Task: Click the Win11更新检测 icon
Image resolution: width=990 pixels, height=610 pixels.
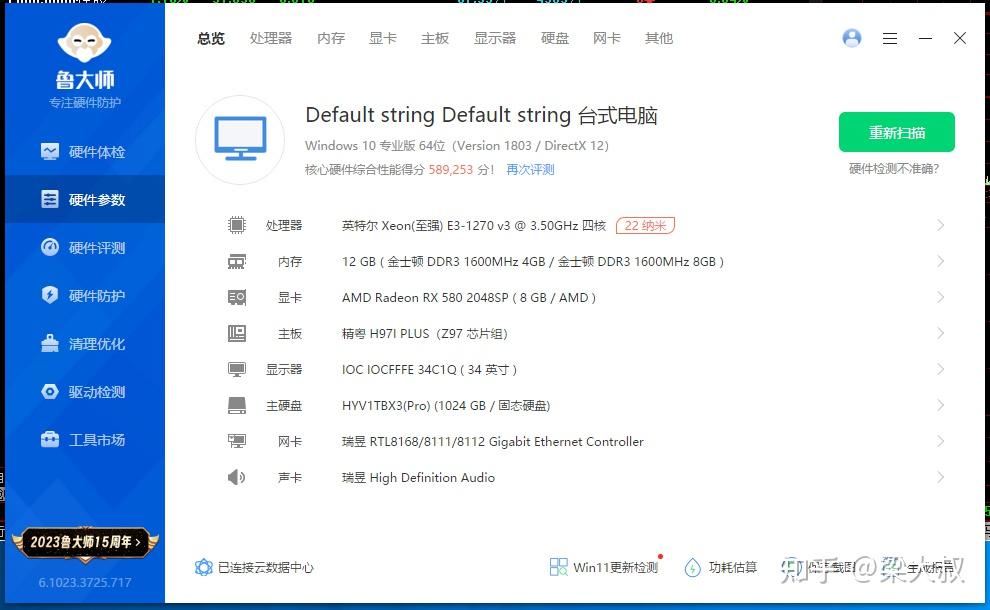Action: pos(558,567)
